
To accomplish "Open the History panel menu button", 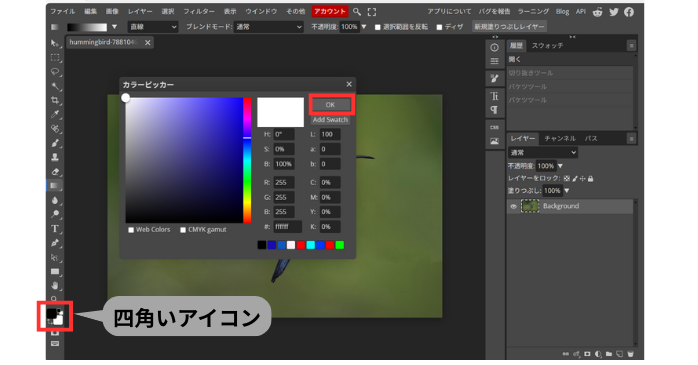I will pyautogui.click(x=631, y=46).
